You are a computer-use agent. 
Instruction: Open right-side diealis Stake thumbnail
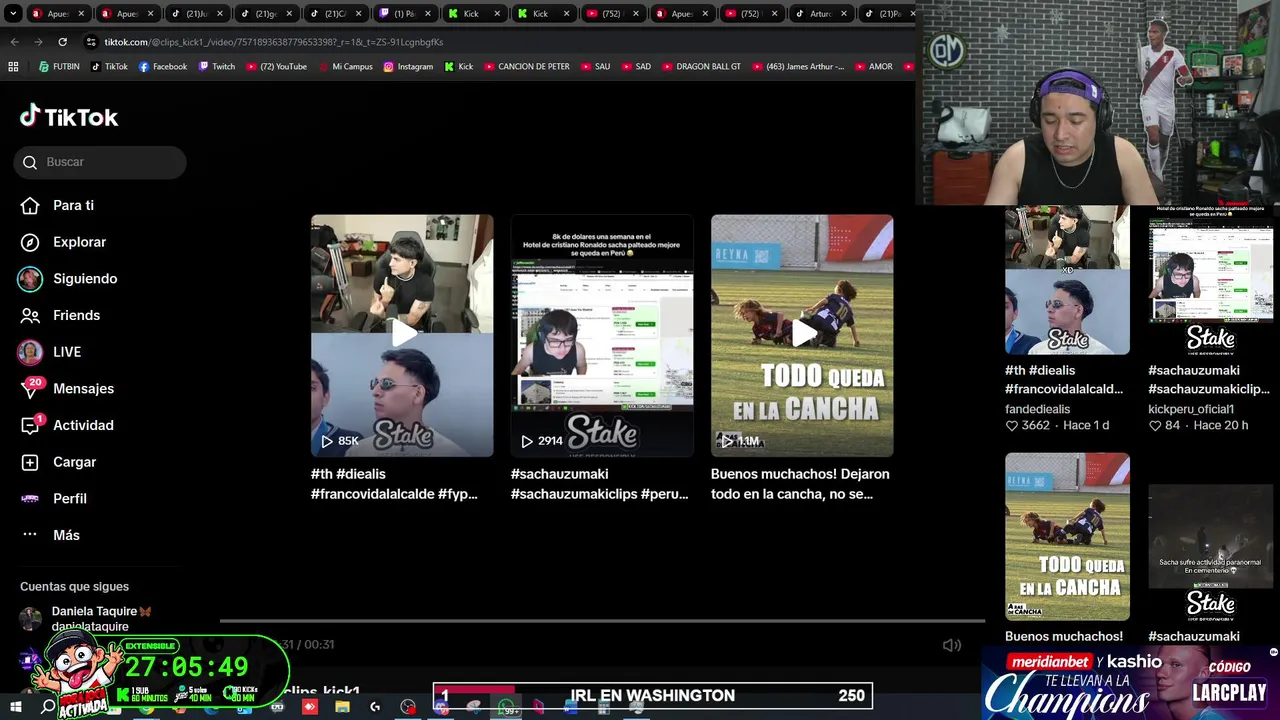click(1067, 280)
